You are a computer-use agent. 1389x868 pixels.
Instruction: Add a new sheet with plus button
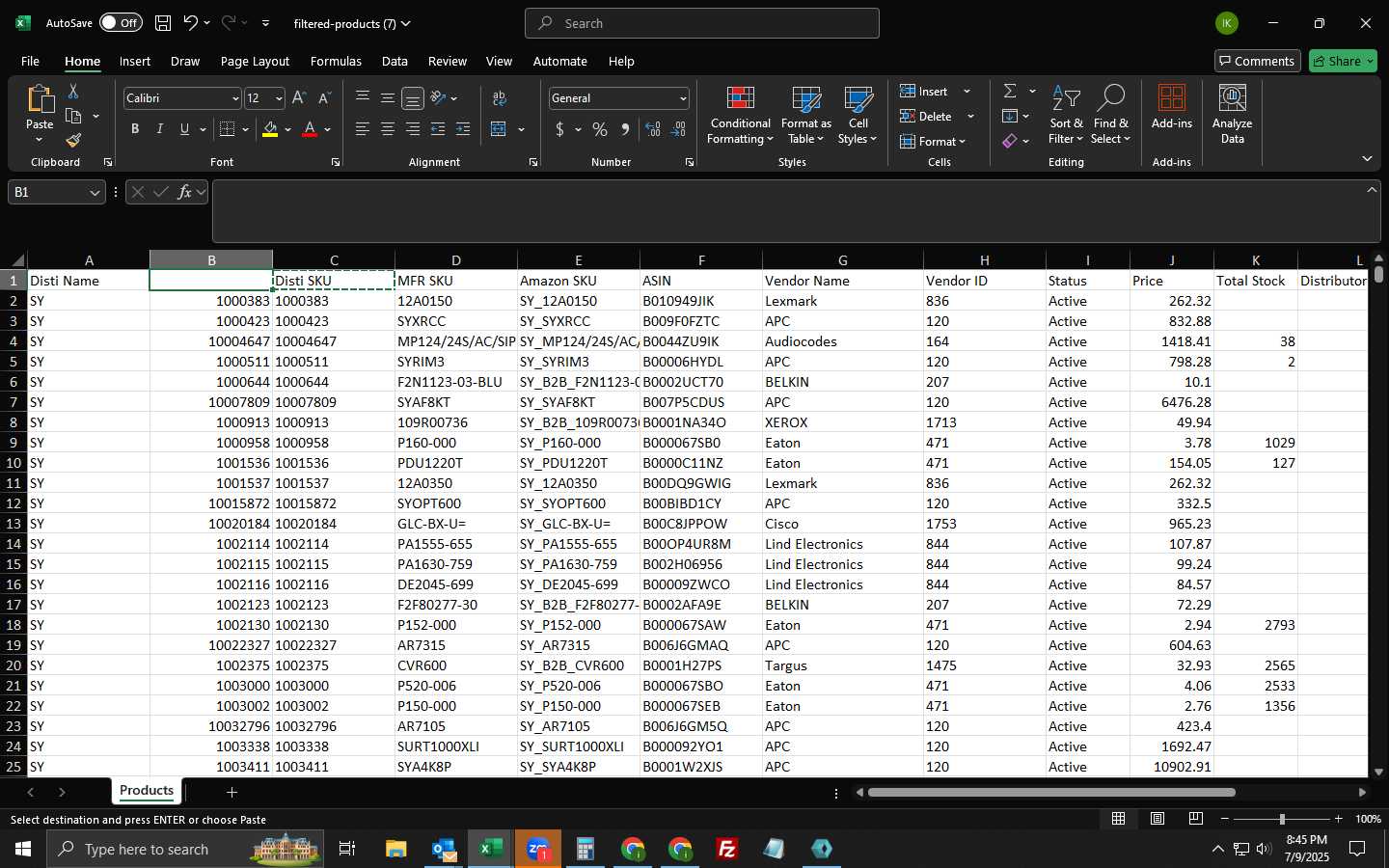coord(231,792)
